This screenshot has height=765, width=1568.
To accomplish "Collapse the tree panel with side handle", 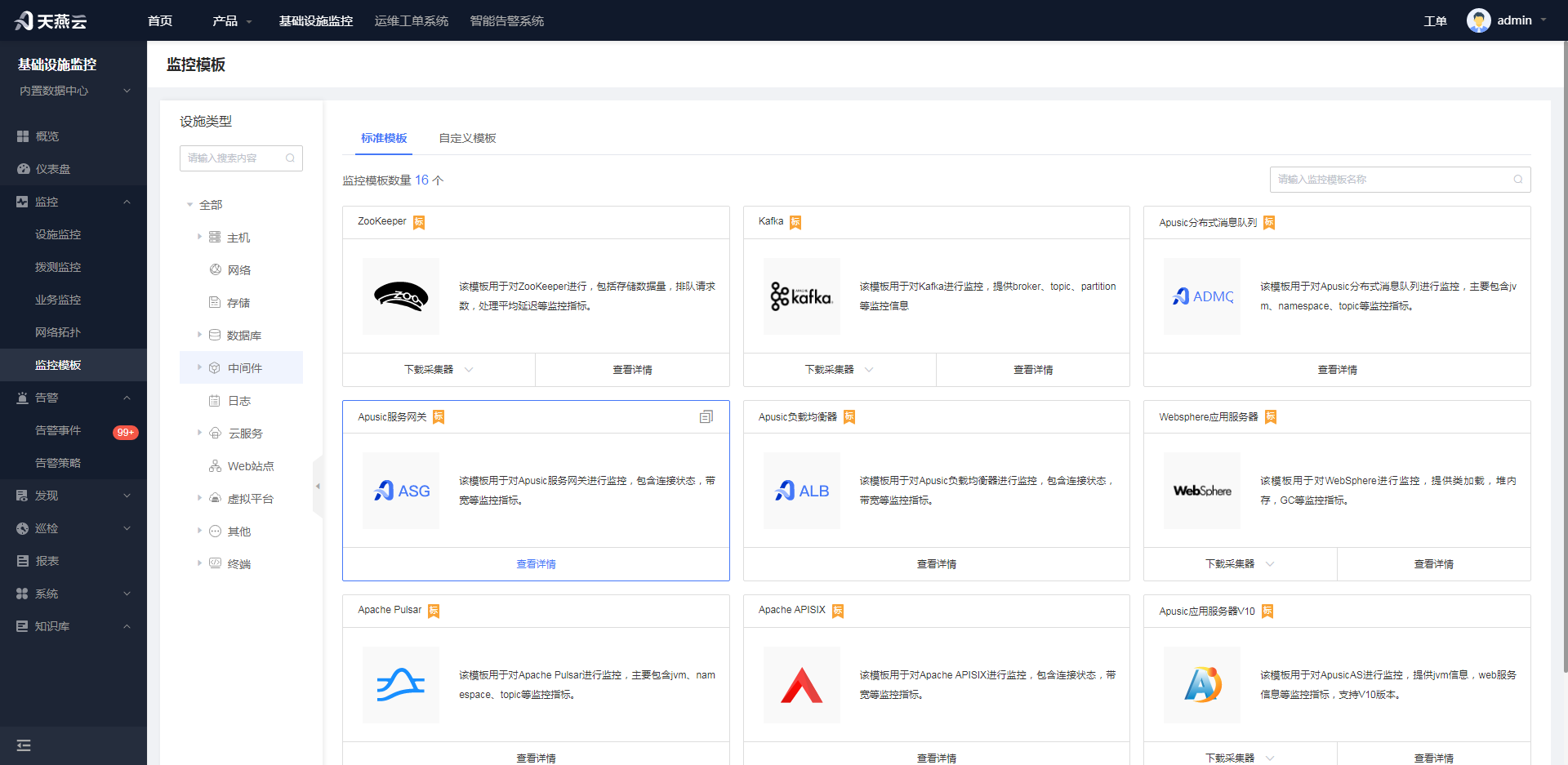I will click(x=318, y=487).
